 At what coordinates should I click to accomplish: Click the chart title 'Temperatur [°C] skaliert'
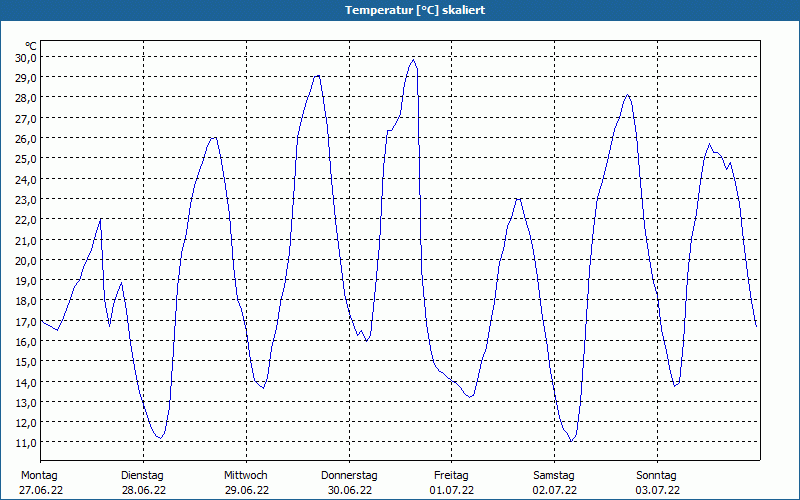click(x=400, y=10)
